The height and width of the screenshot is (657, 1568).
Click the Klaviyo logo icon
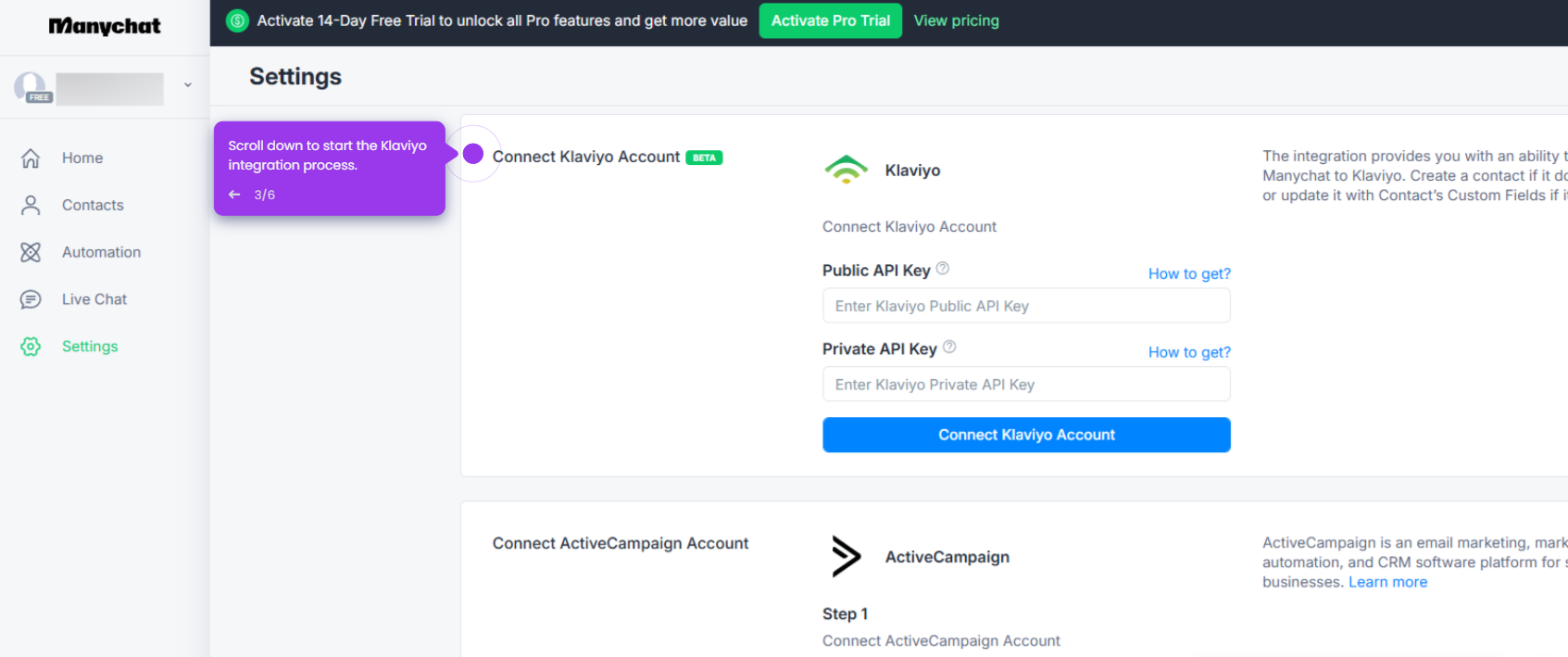846,170
